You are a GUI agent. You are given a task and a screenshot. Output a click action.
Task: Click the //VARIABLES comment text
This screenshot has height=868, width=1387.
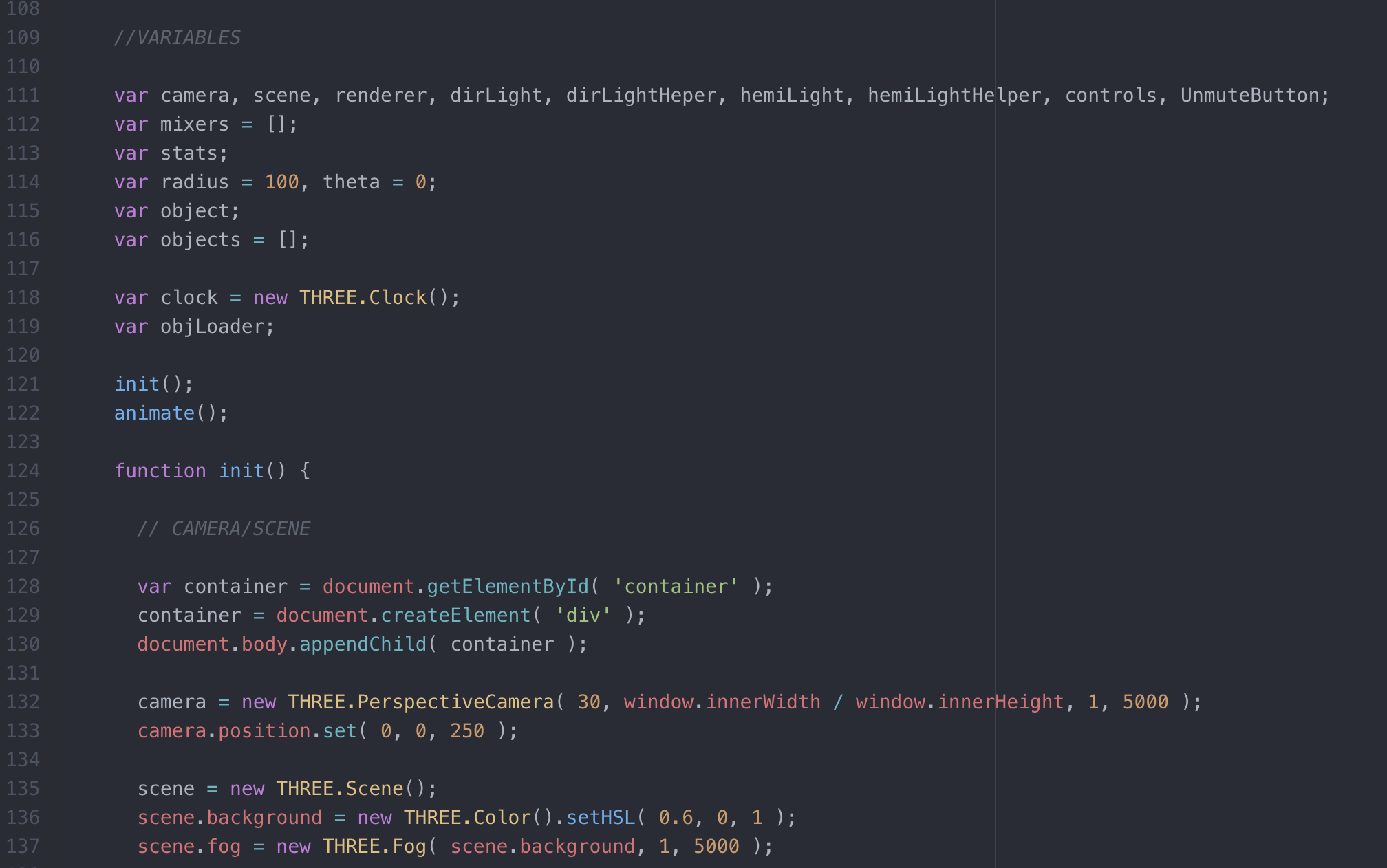[177, 38]
